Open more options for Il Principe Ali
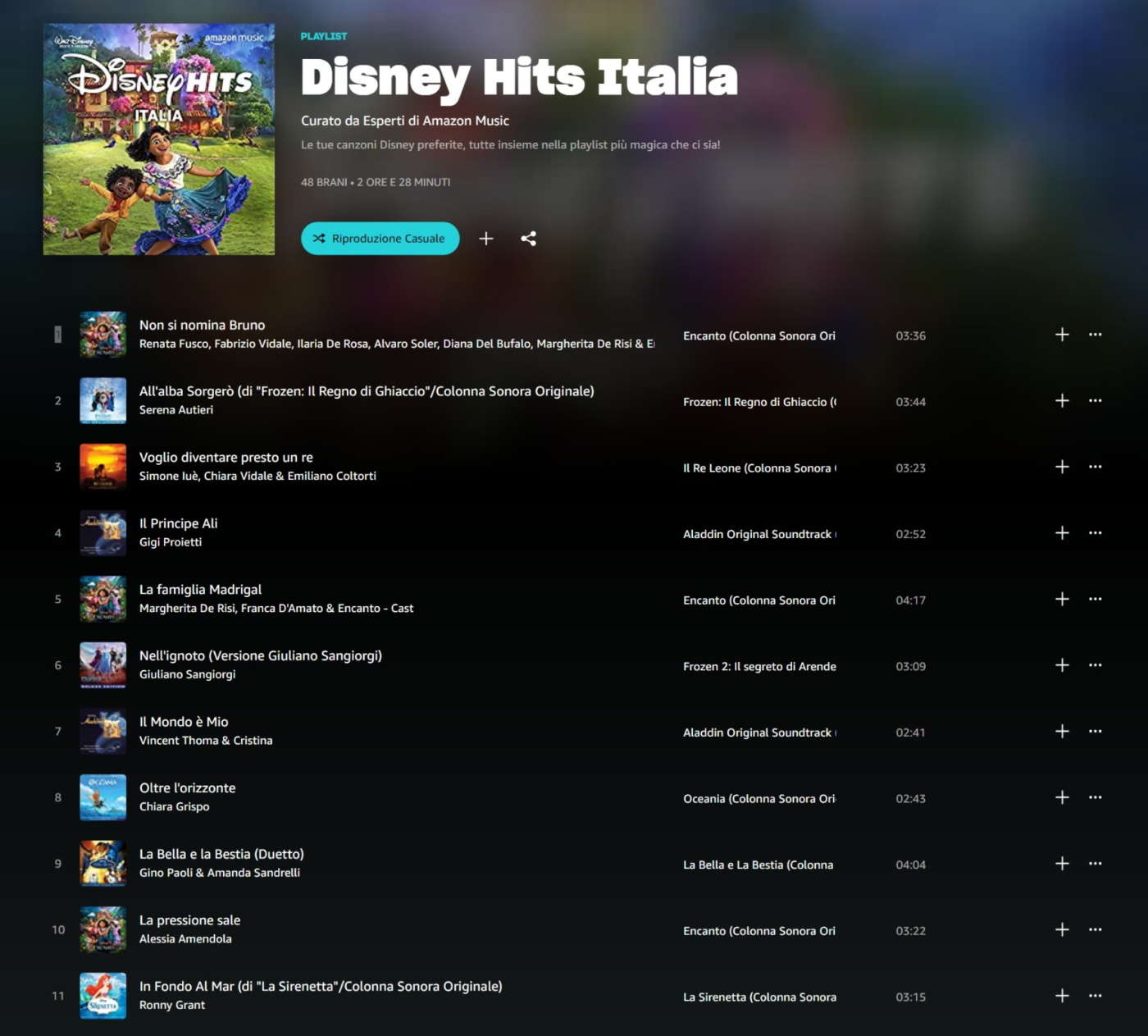The width and height of the screenshot is (1148, 1036). [x=1096, y=533]
